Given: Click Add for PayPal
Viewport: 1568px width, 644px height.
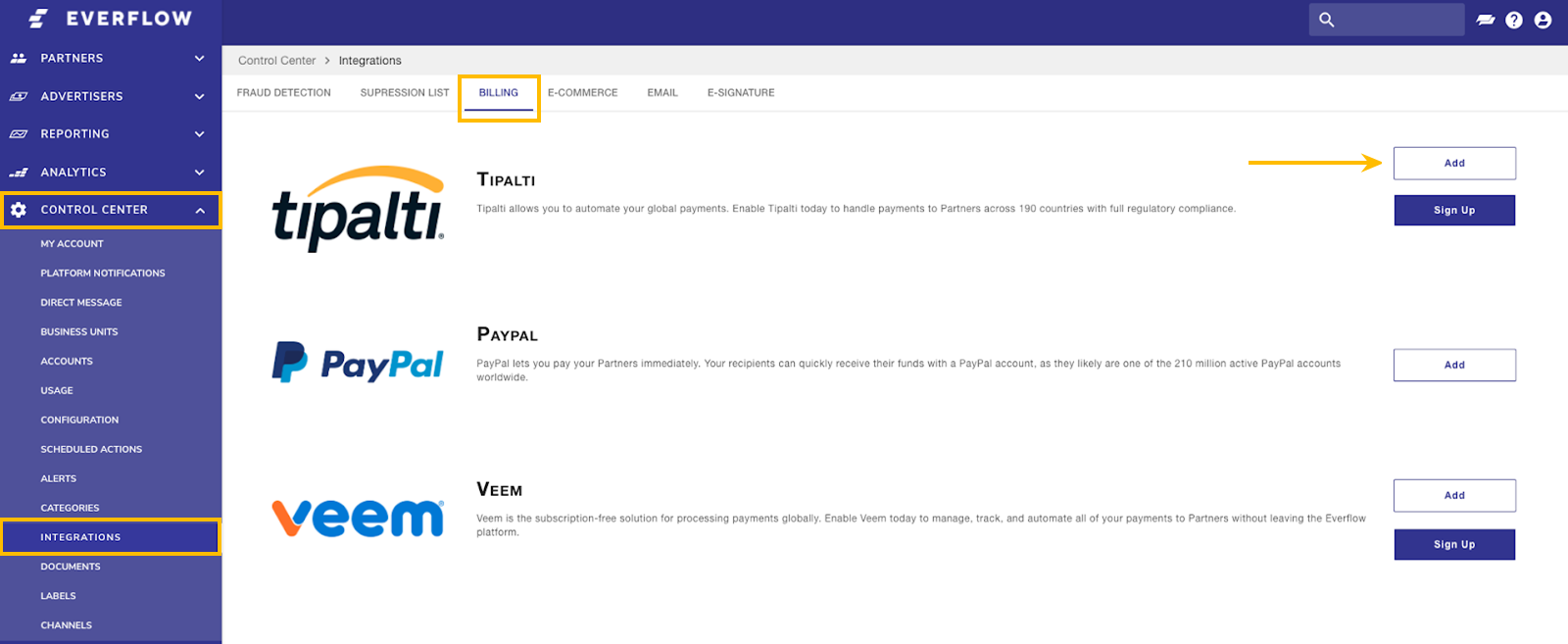Looking at the screenshot, I should pyautogui.click(x=1454, y=365).
